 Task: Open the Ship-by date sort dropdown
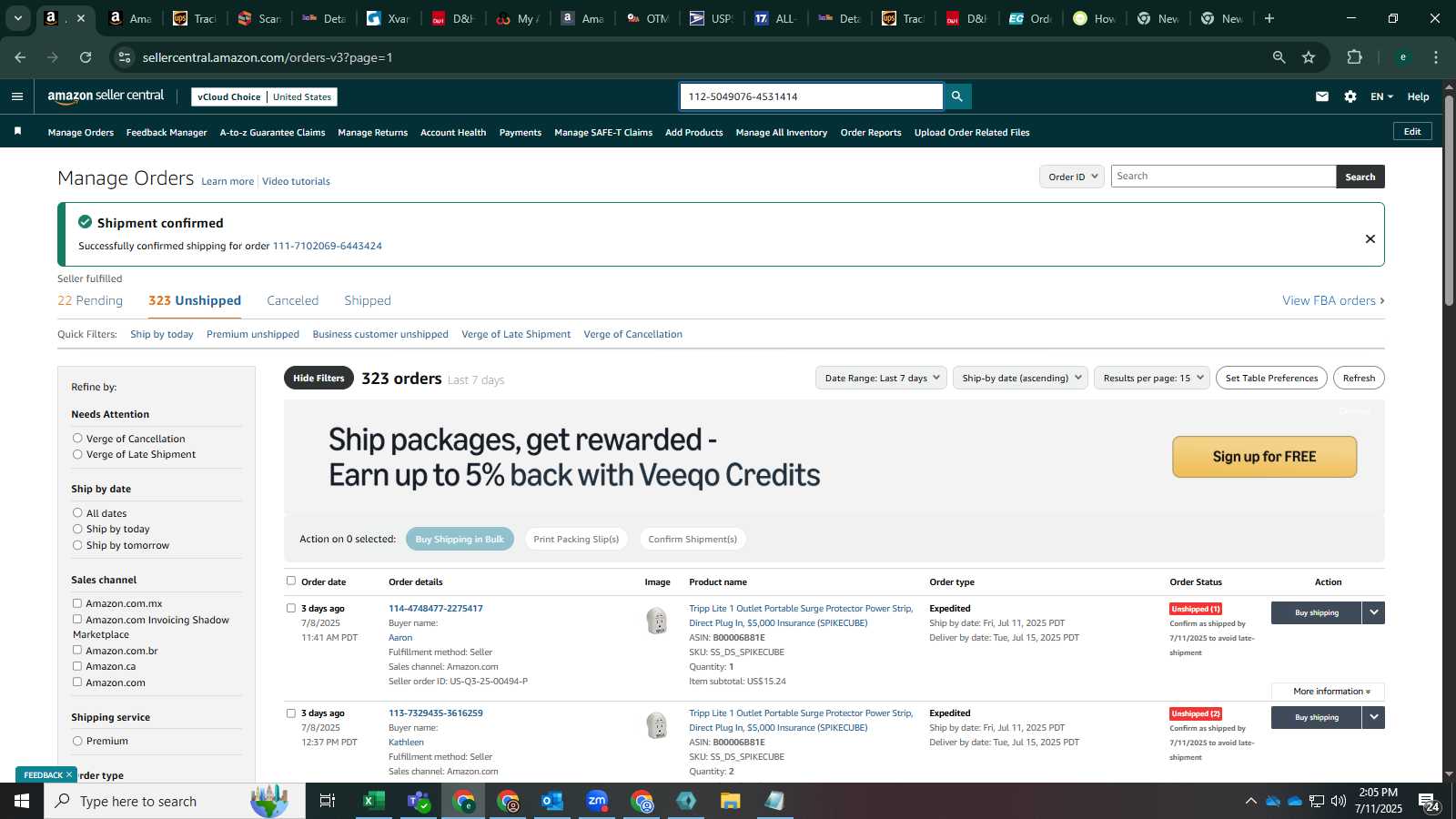coord(1021,378)
